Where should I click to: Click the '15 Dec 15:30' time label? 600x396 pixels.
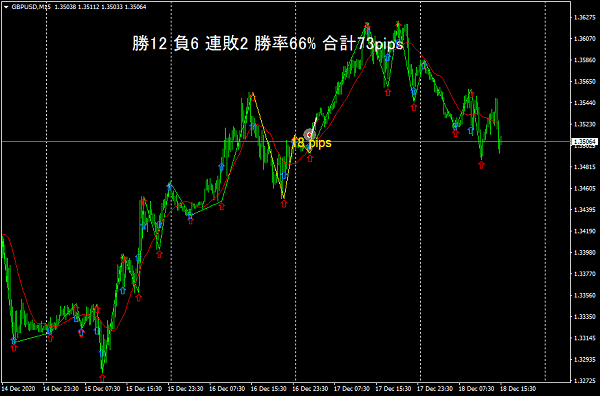tap(144, 389)
